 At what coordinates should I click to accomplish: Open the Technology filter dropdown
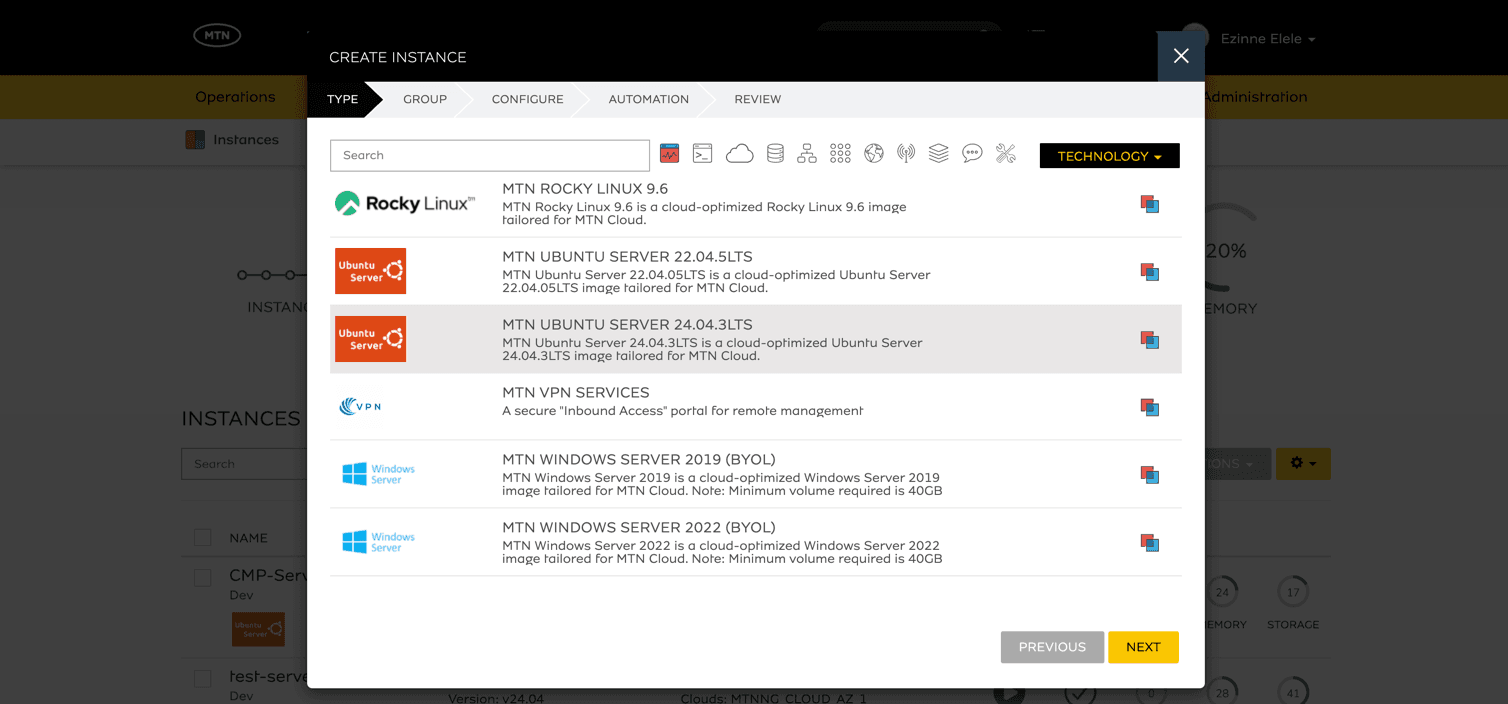click(1109, 156)
